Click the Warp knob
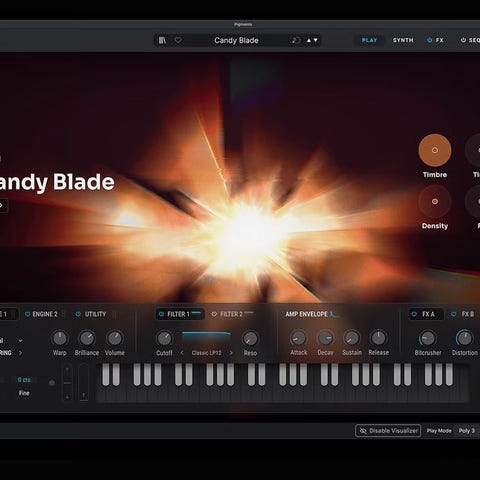The height and width of the screenshot is (480, 480). [x=60, y=338]
